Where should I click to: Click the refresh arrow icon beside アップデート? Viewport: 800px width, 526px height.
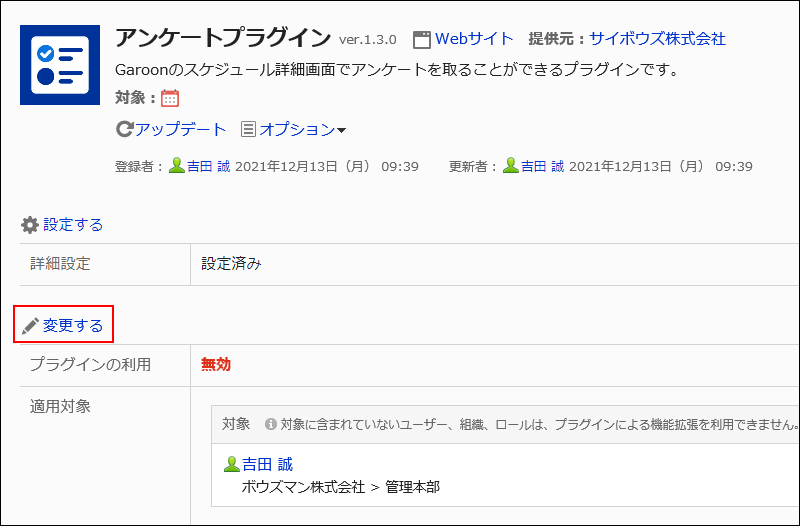click(124, 130)
